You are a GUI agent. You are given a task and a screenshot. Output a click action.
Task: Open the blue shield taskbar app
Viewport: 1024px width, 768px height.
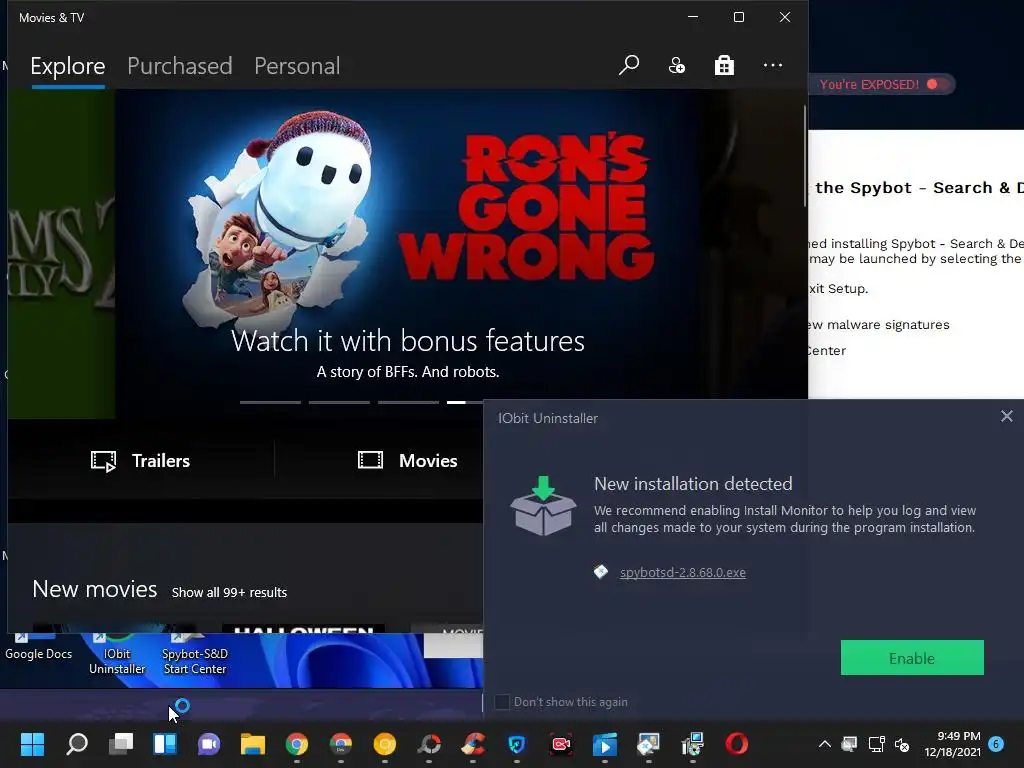(517, 744)
